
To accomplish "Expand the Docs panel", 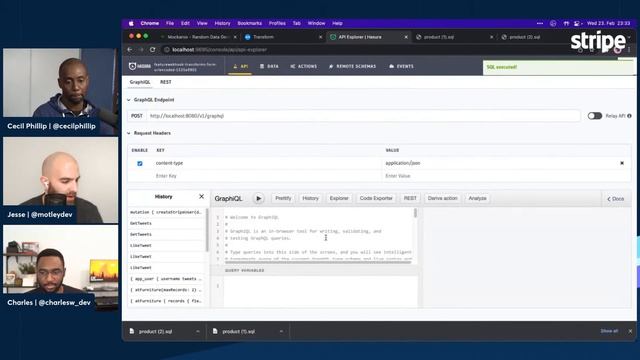I will pyautogui.click(x=616, y=199).
